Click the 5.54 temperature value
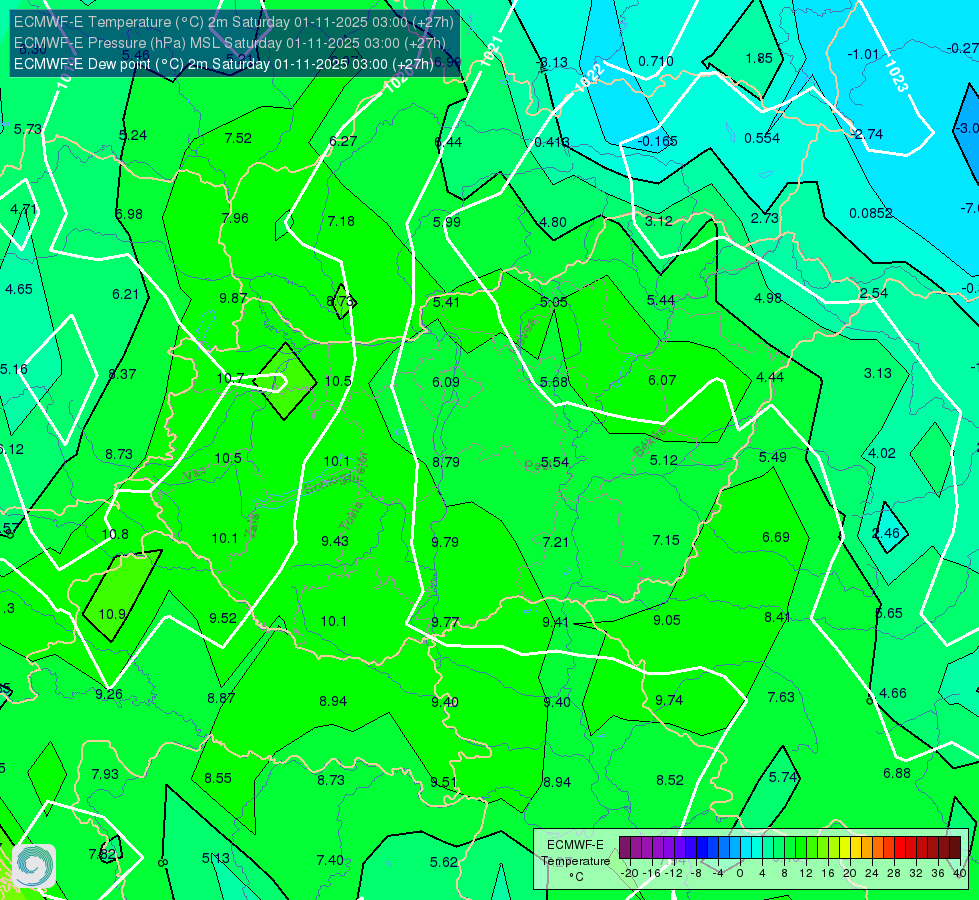The width and height of the screenshot is (979, 900). point(554,462)
